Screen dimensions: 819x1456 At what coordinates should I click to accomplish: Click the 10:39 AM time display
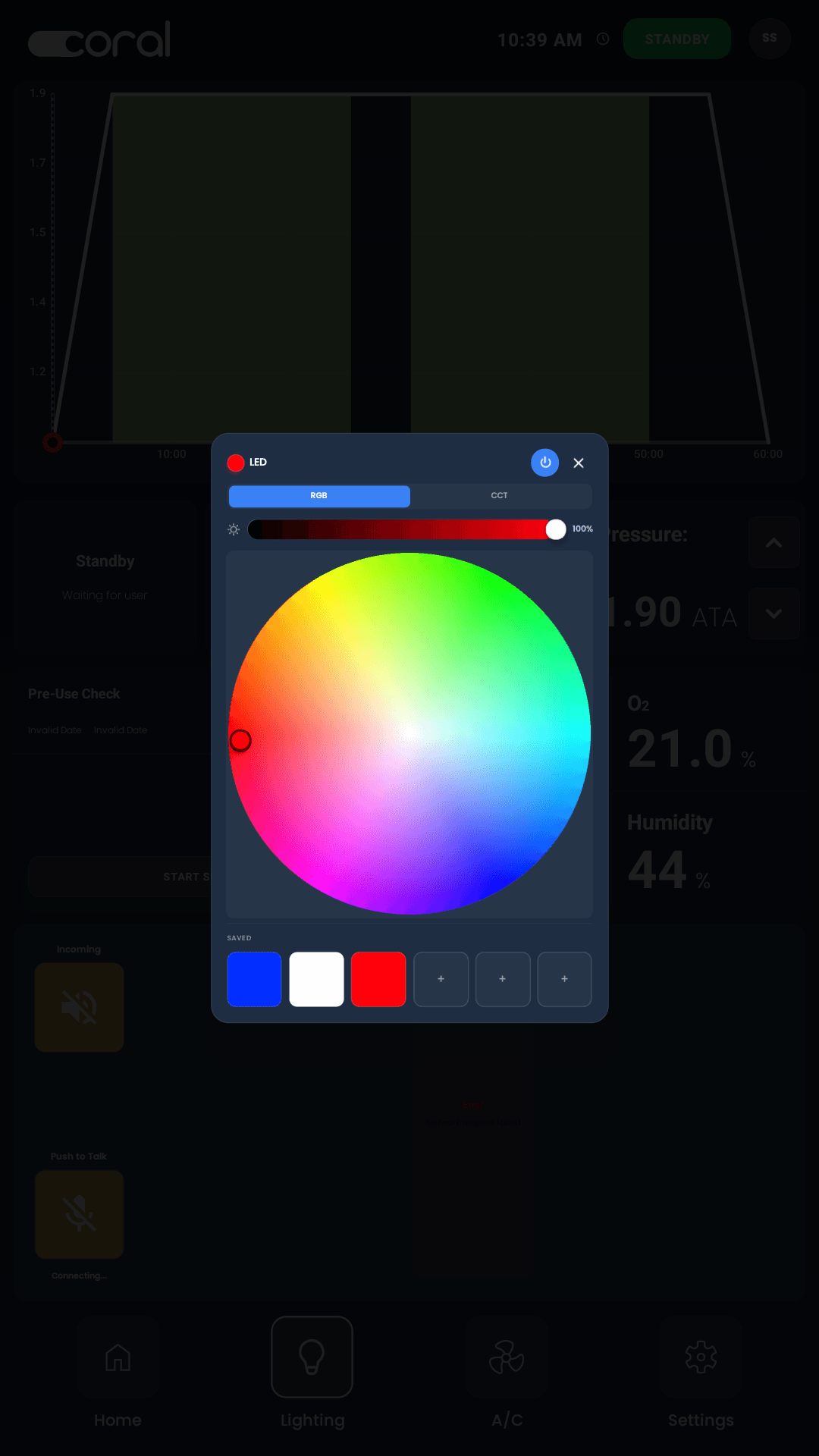(x=540, y=40)
